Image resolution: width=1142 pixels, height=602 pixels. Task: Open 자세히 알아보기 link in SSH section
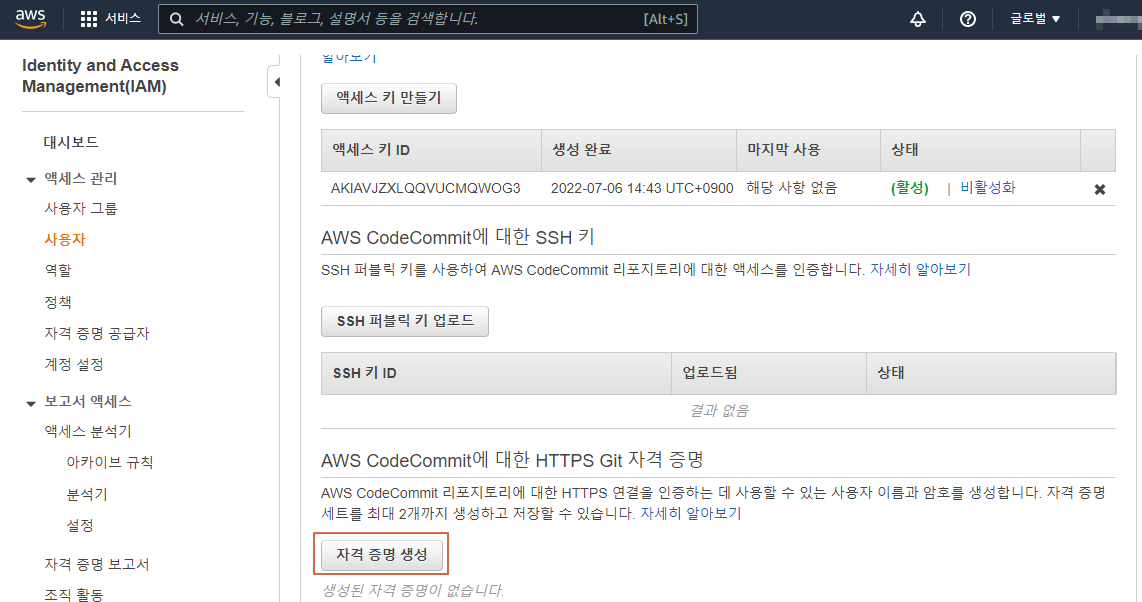(x=921, y=269)
